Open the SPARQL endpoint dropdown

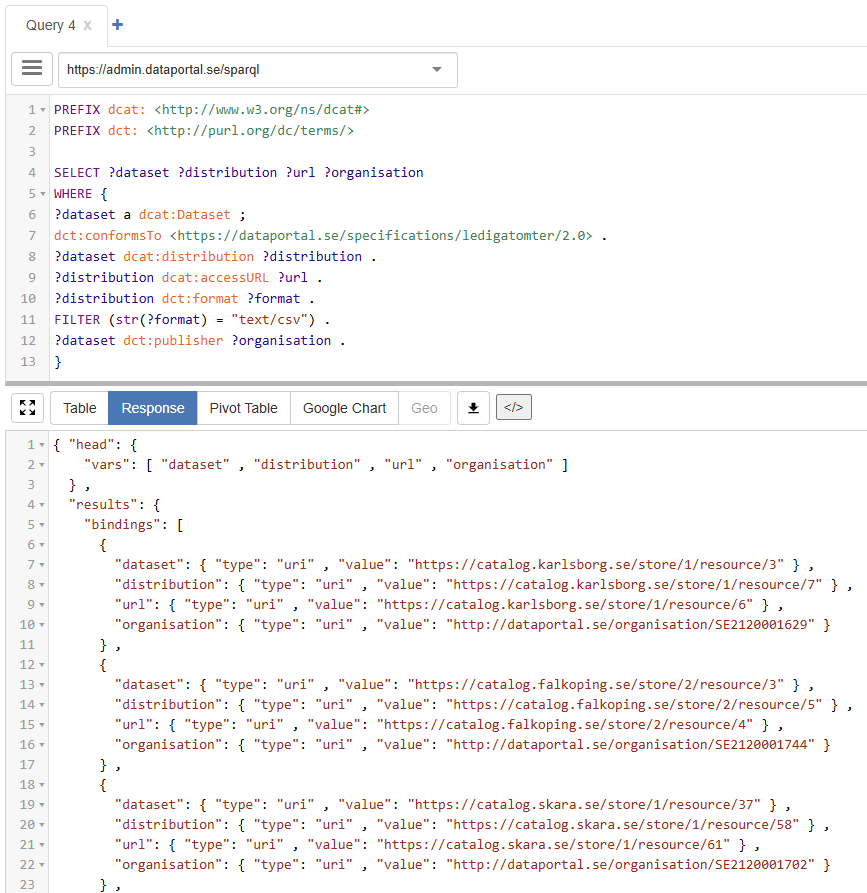click(436, 70)
